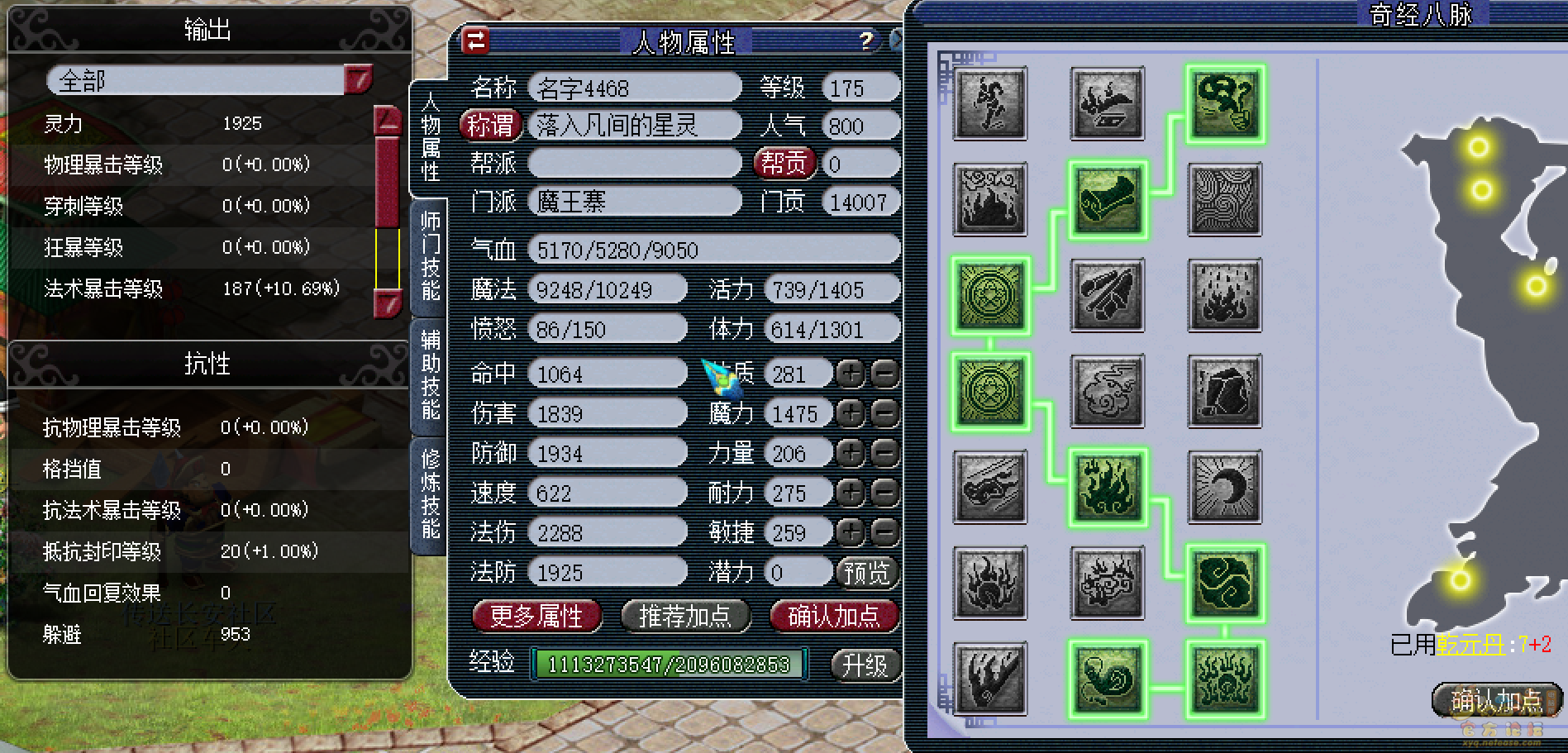Decrease 力量 attribute with minus button
This screenshot has width=1568, height=753.
click(885, 452)
